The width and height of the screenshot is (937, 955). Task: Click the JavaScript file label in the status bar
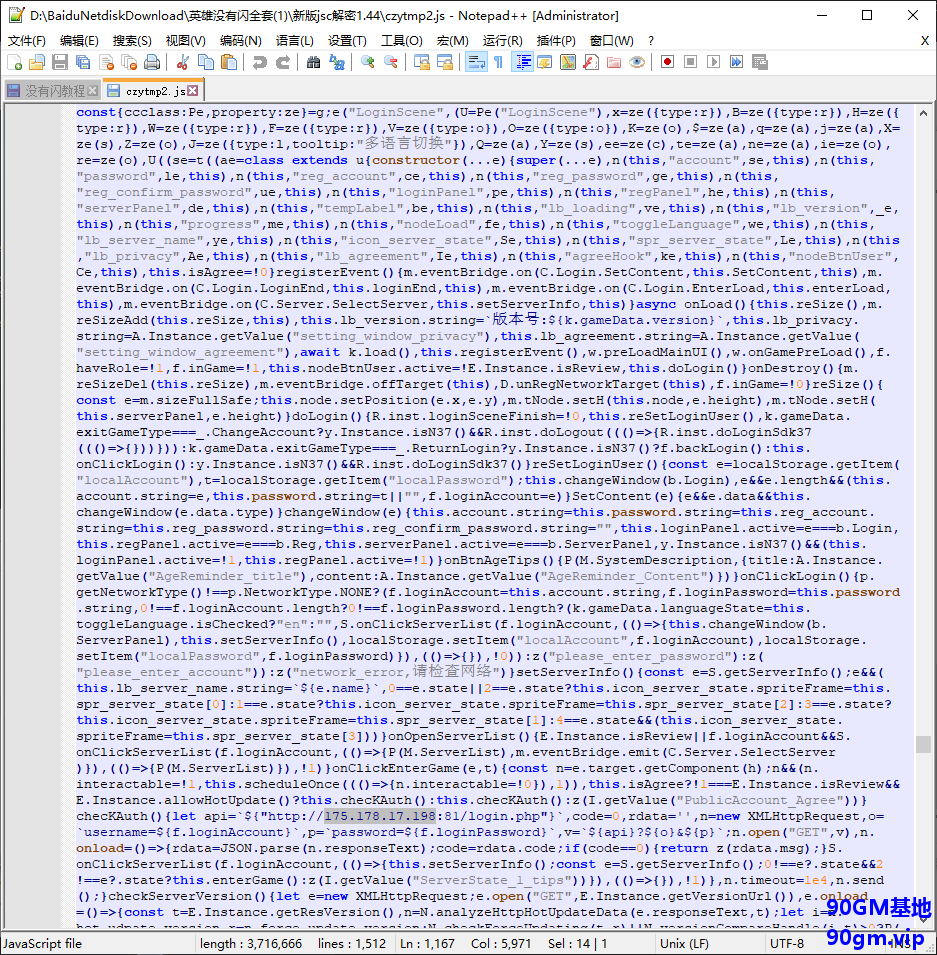click(43, 943)
